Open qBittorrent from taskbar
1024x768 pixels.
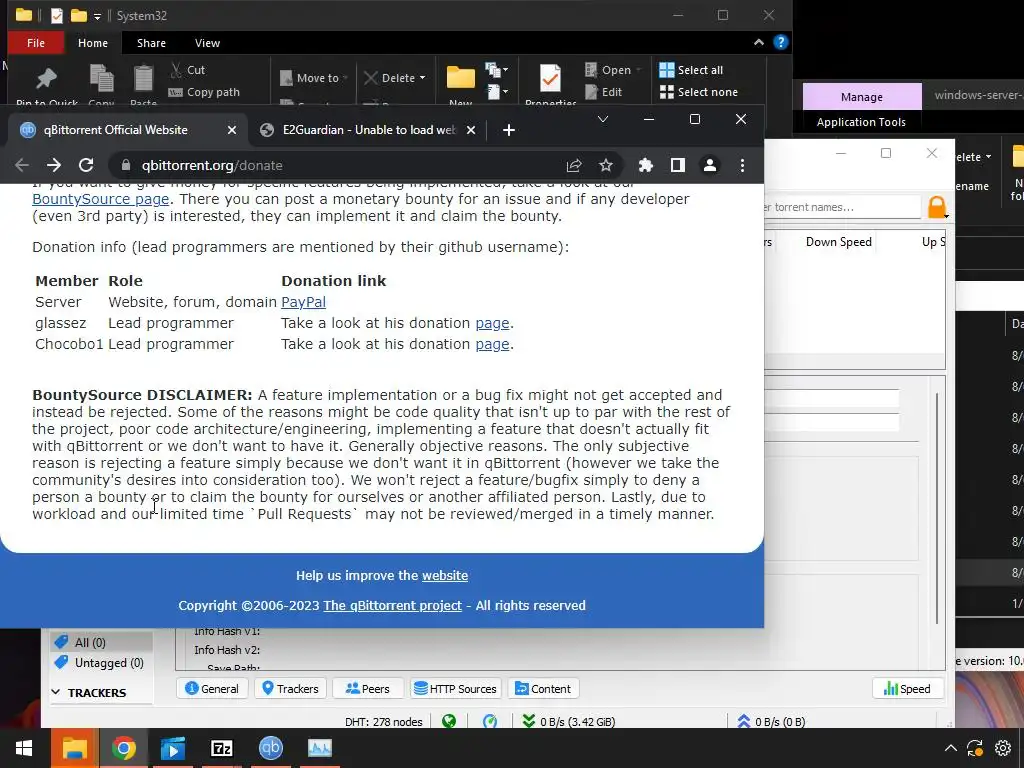[x=270, y=748]
